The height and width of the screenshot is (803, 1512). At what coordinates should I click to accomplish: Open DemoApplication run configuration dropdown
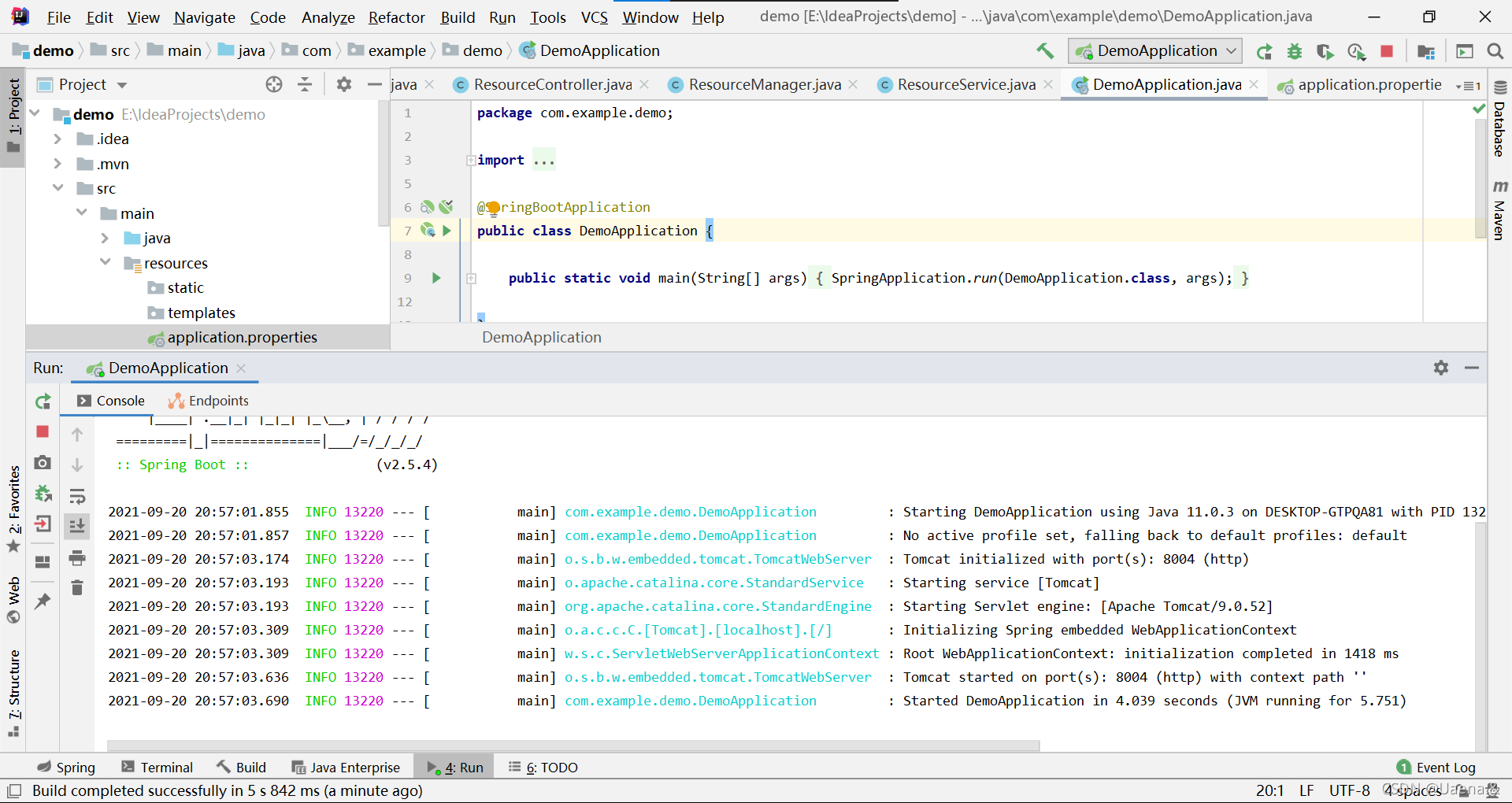point(1155,51)
